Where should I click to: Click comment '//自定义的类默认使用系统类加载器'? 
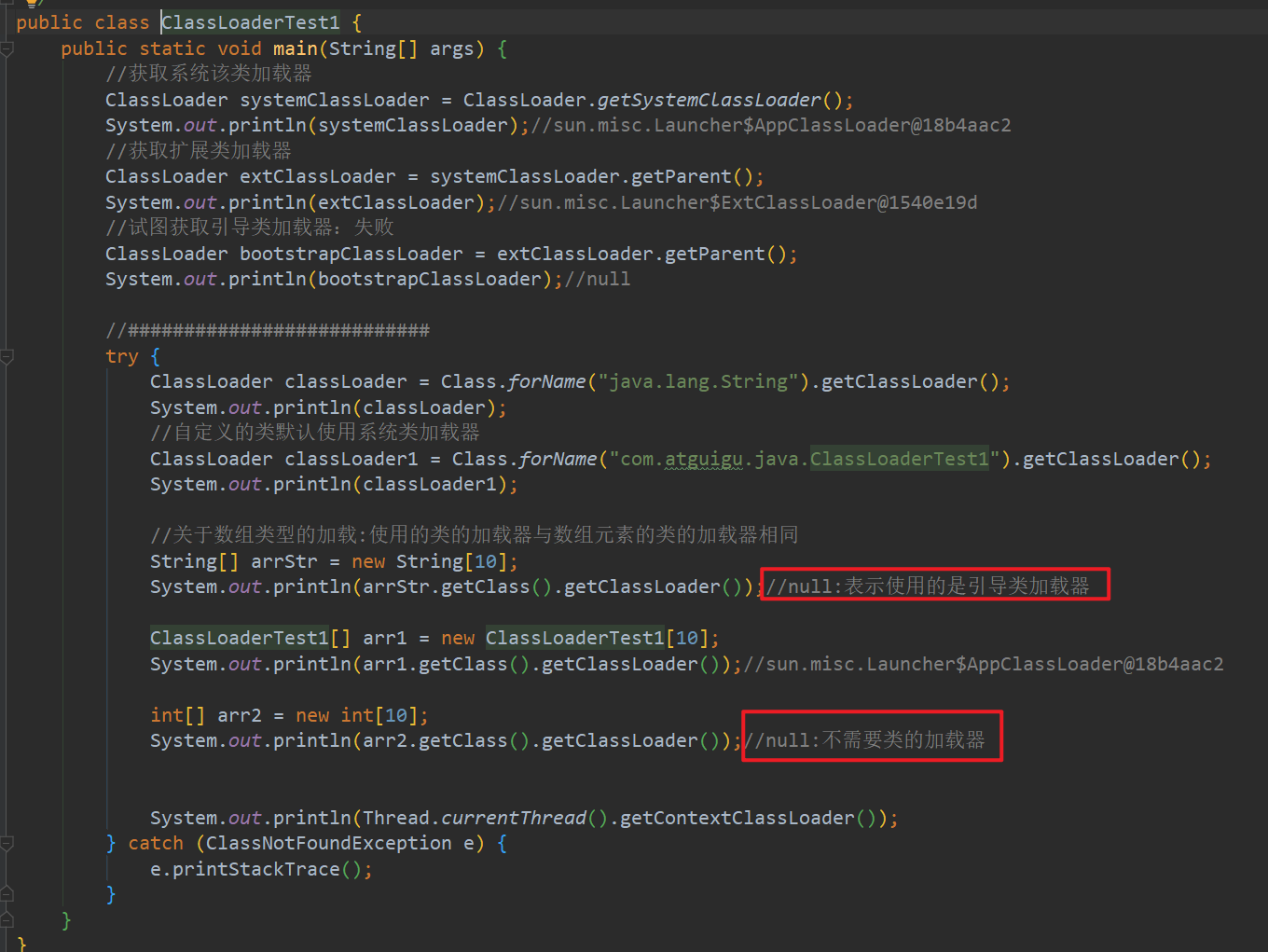315,433
